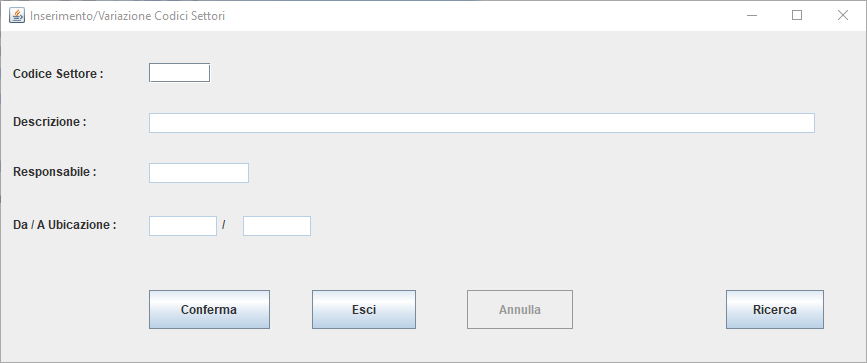Viewport: 867px width, 363px height.
Task: Select the Responsabile input field
Action: tap(199, 173)
